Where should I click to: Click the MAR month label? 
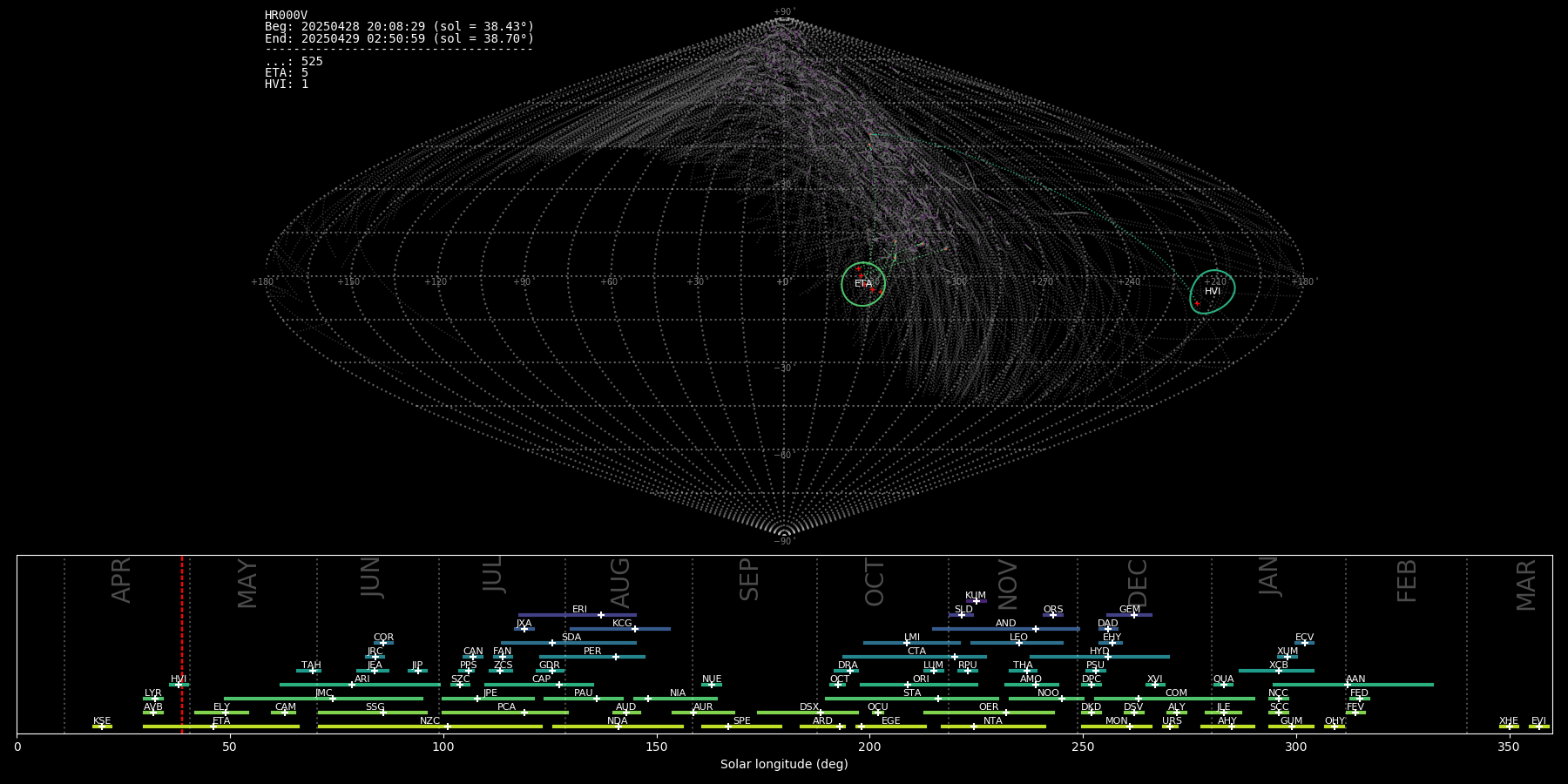(x=1526, y=585)
